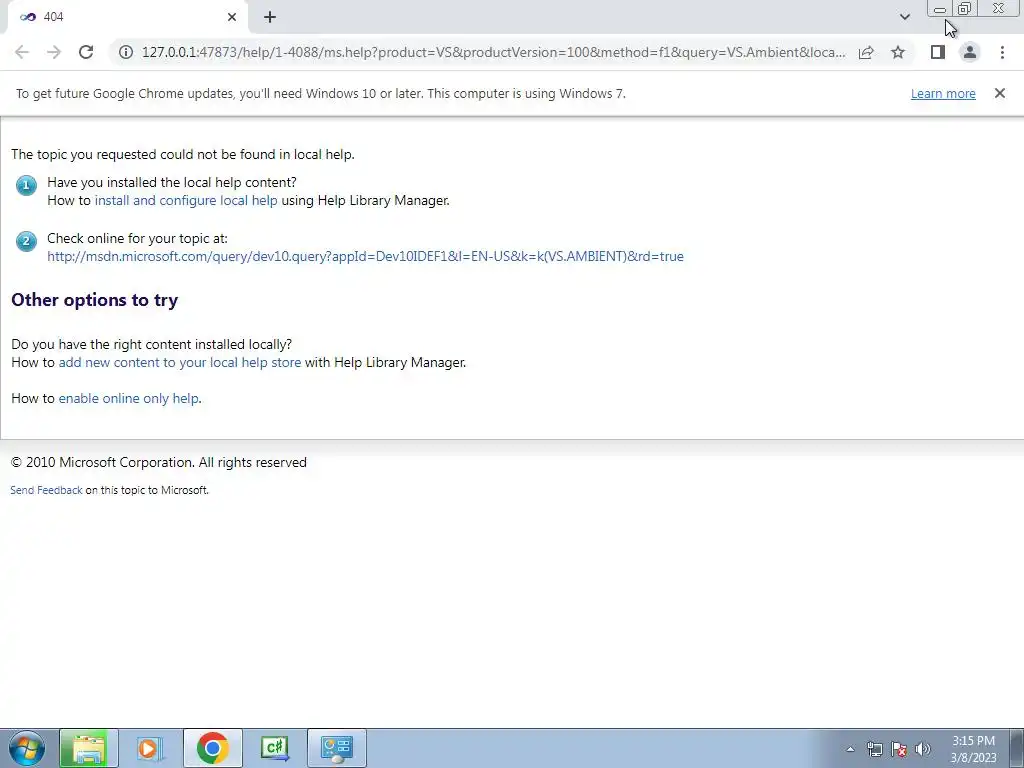Click the Show desktop strip
The width and height of the screenshot is (1024, 768).
1016,748
